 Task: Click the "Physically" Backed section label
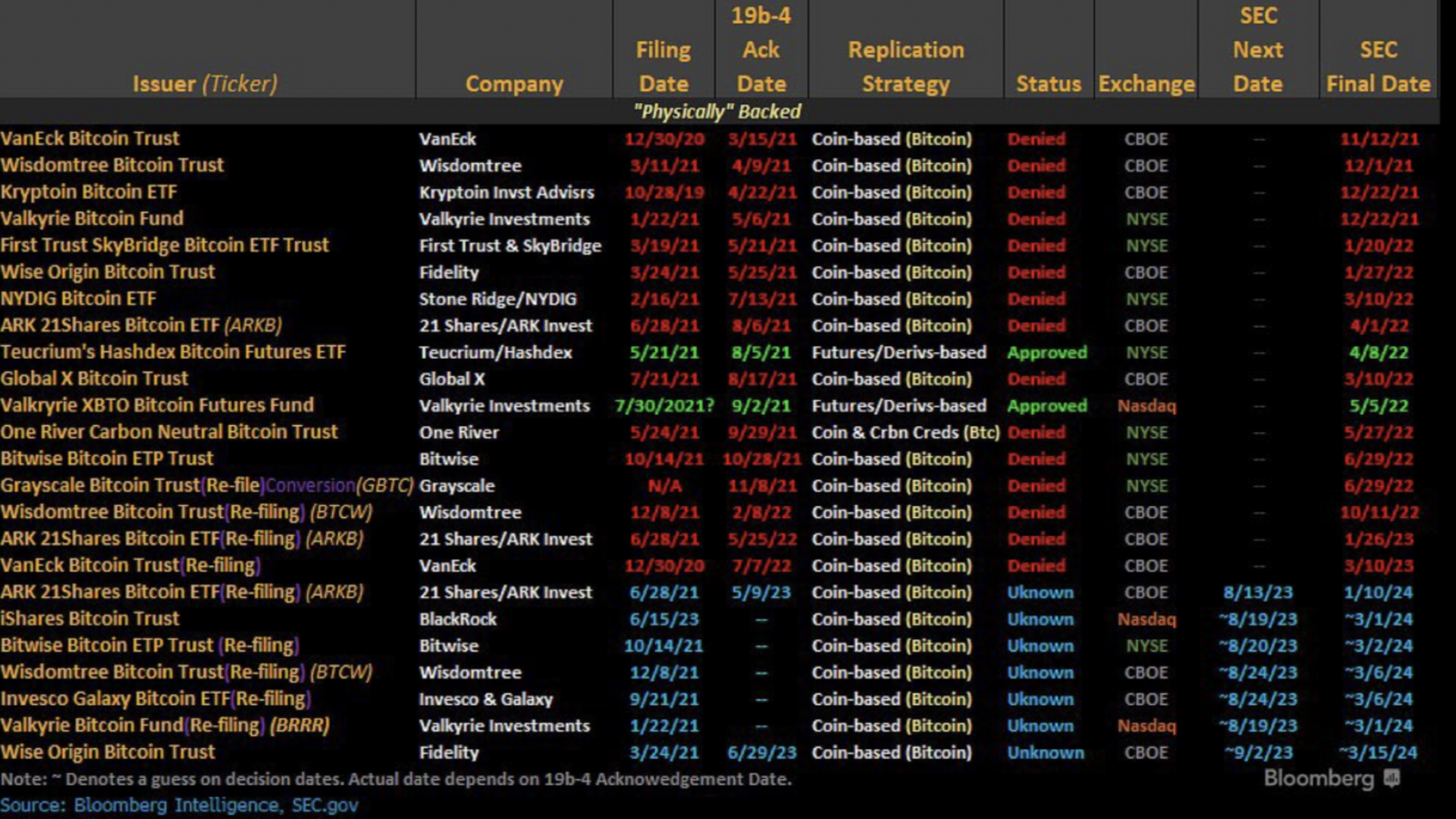click(717, 111)
